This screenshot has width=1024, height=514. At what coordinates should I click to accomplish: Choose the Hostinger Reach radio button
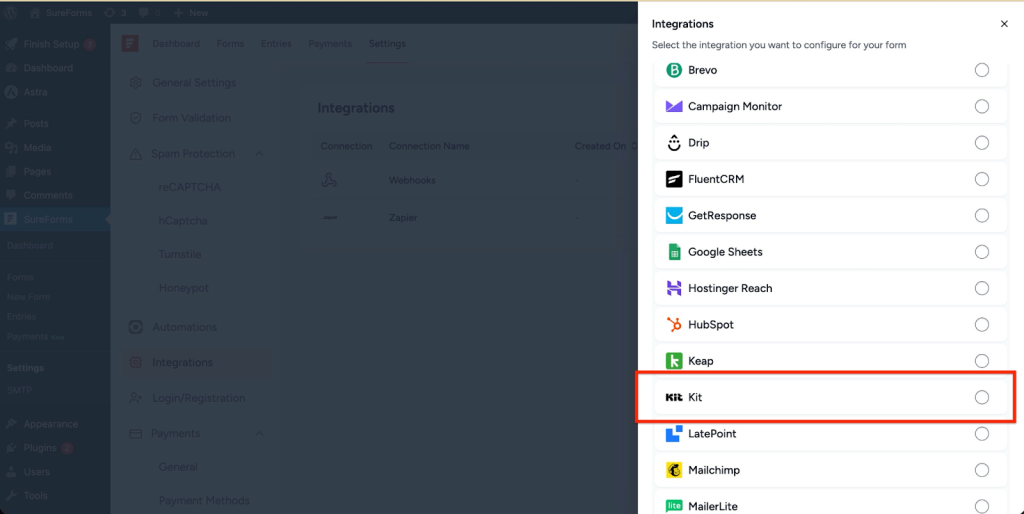[x=982, y=288]
